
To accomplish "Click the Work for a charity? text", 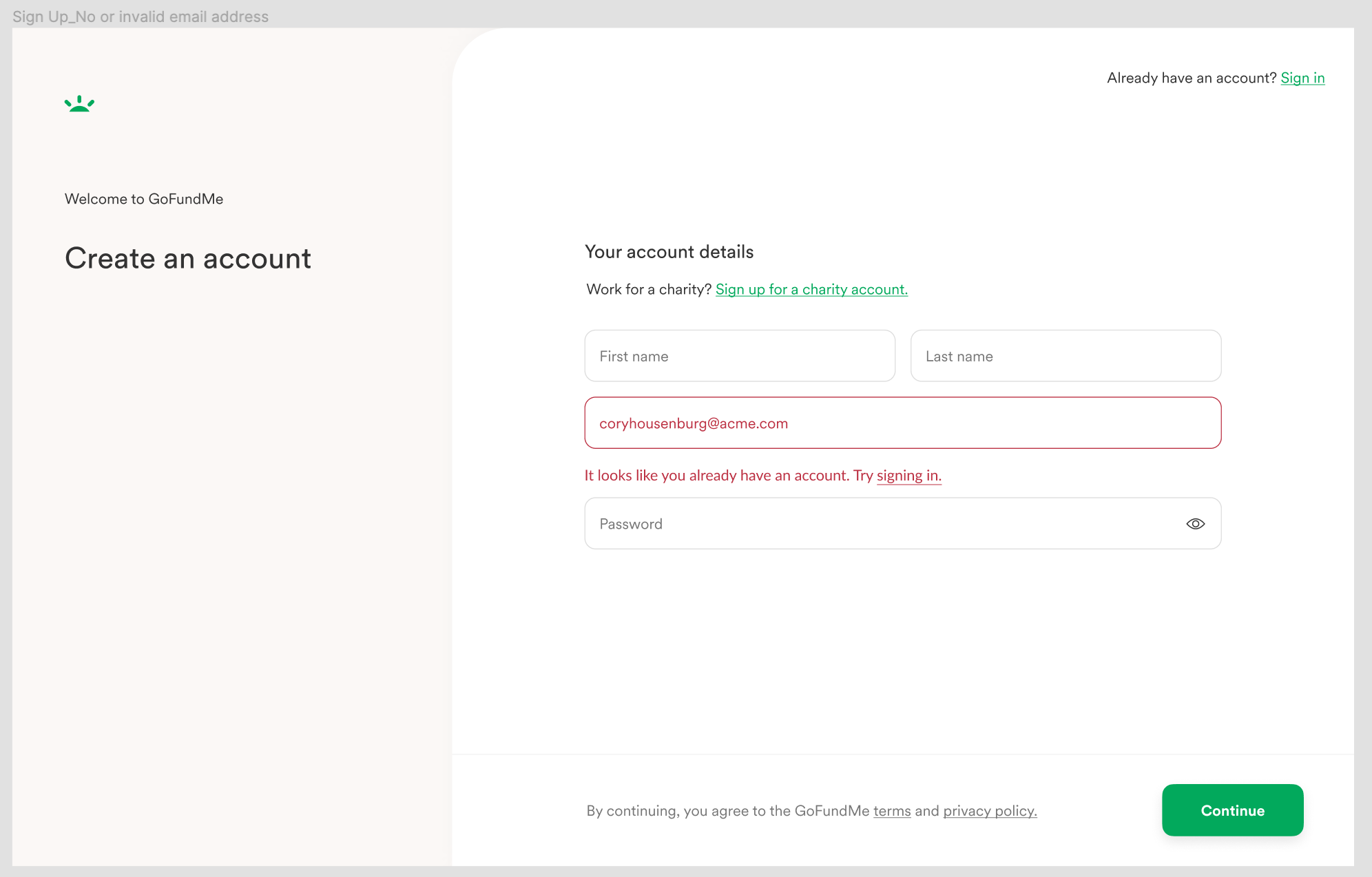I will pyautogui.click(x=648, y=289).
